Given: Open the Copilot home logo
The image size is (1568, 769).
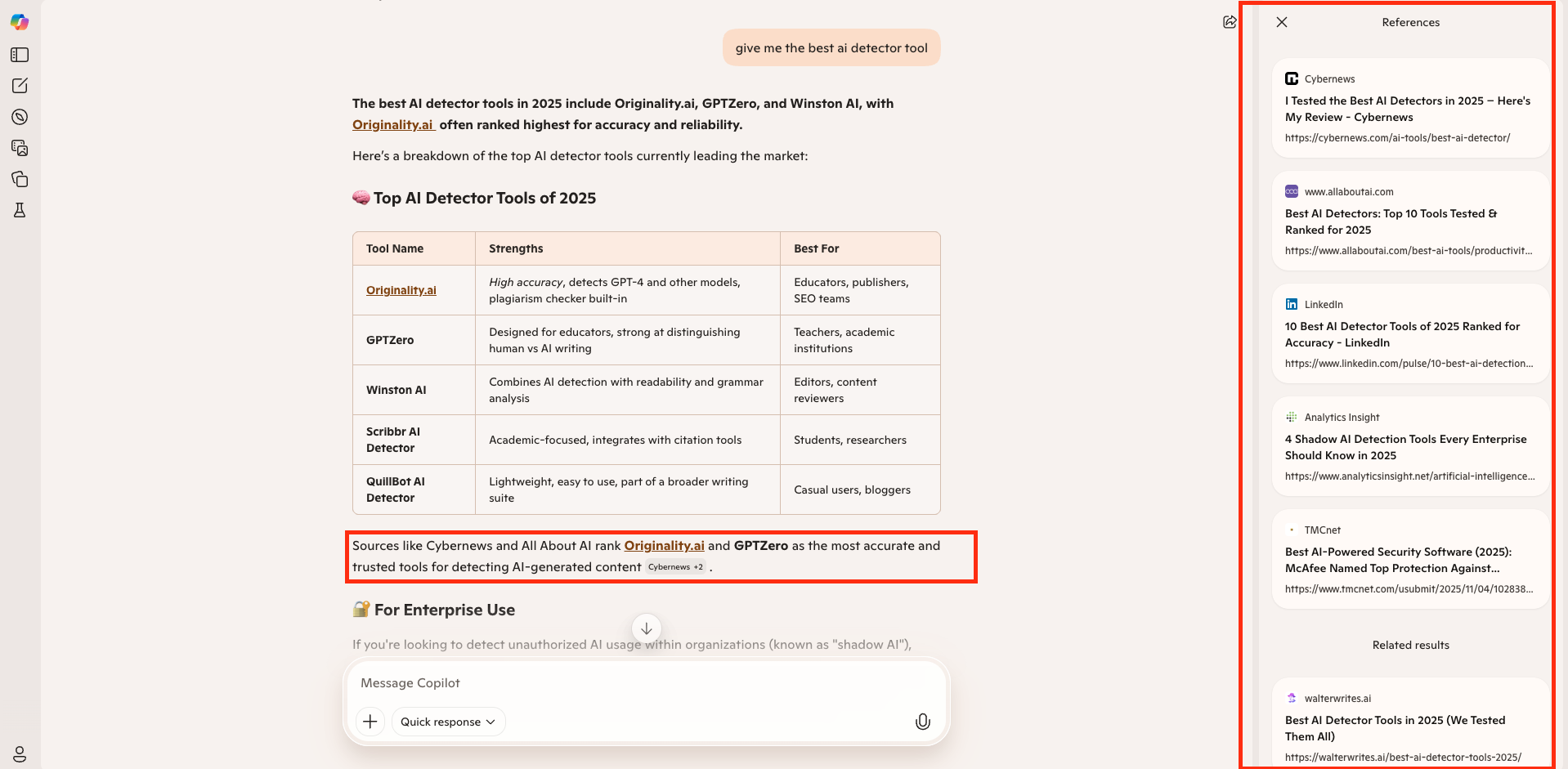Looking at the screenshot, I should pos(20,22).
